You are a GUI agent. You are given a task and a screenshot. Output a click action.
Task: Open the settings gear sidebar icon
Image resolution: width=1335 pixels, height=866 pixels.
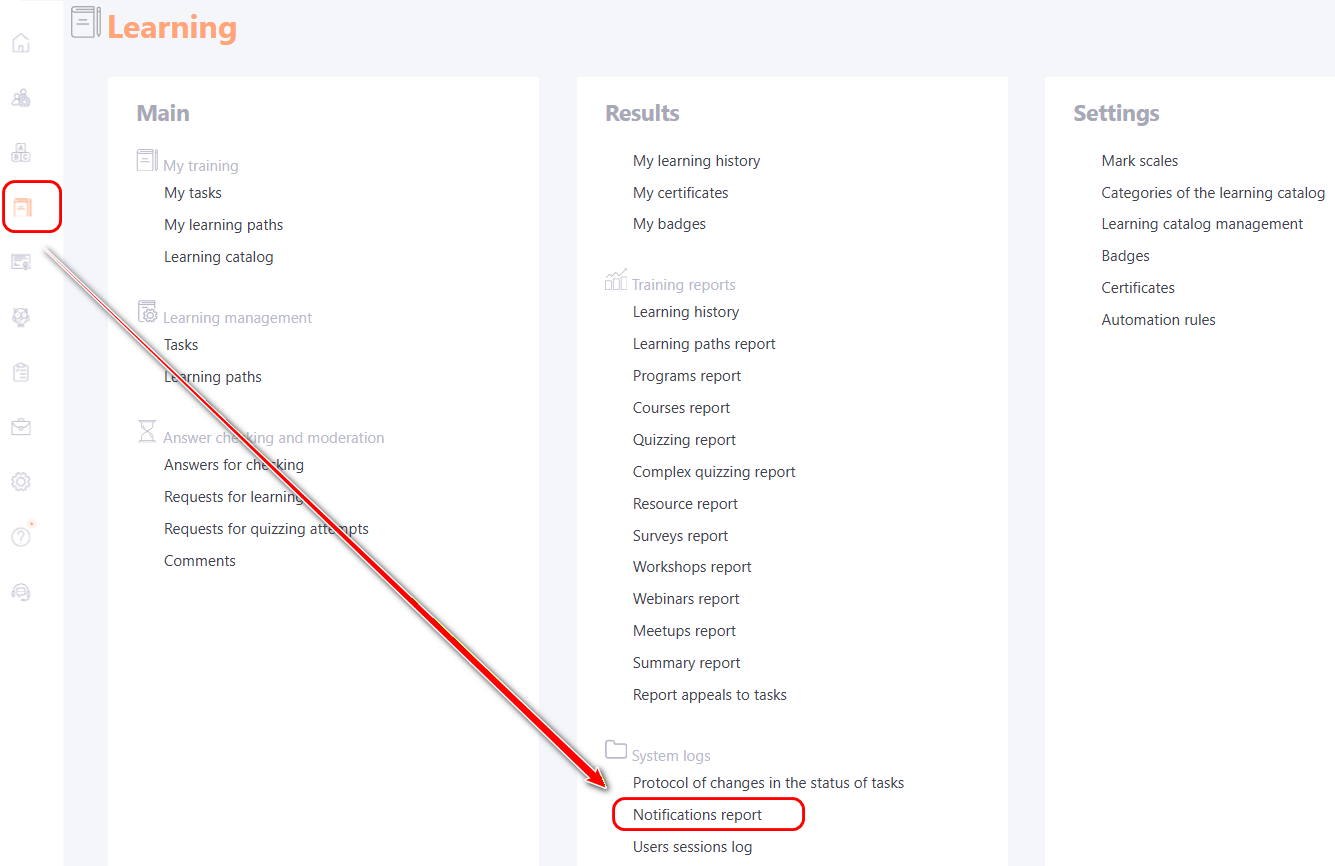click(21, 482)
